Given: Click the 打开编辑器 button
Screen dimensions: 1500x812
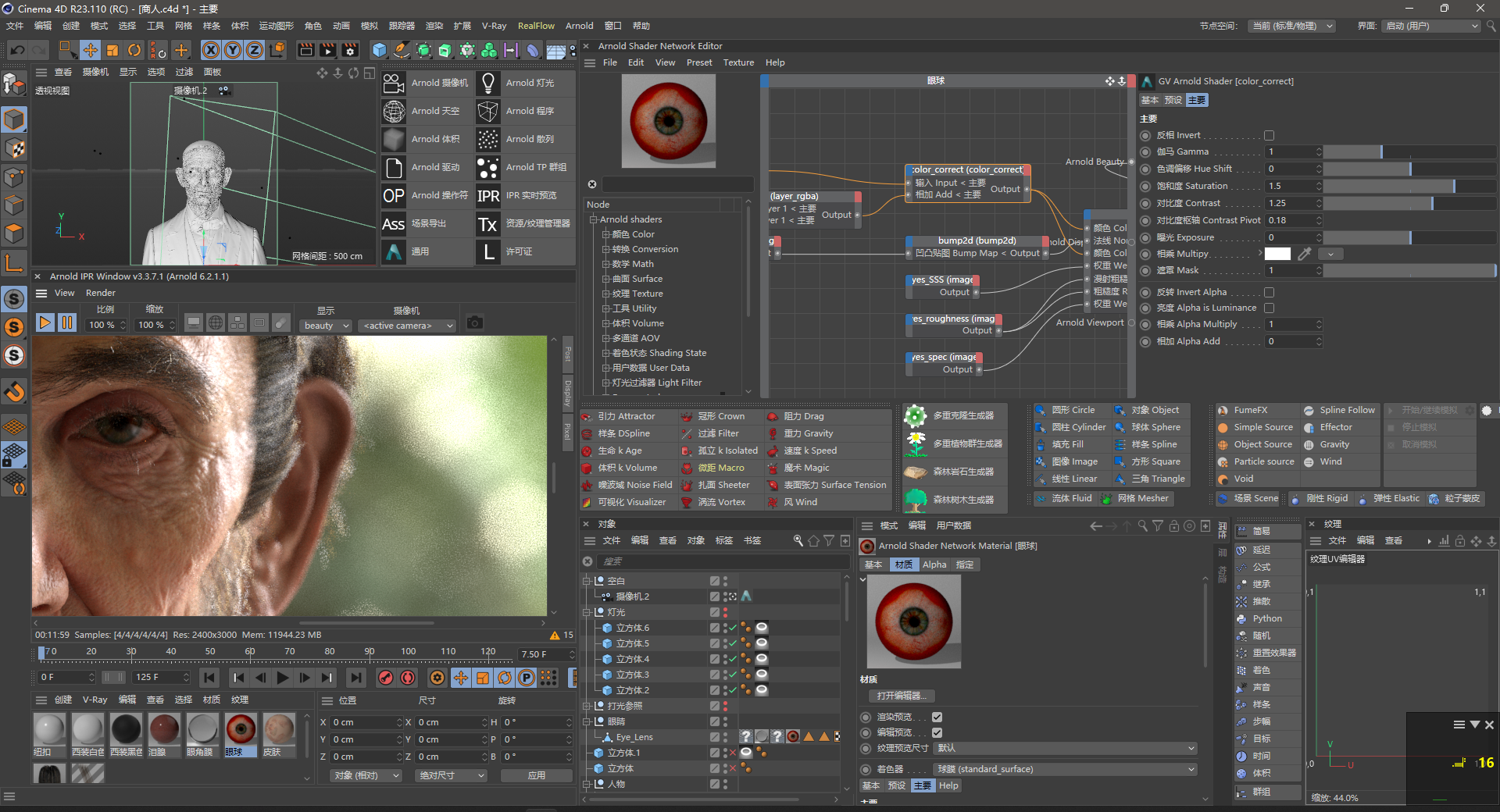Looking at the screenshot, I should (902, 696).
